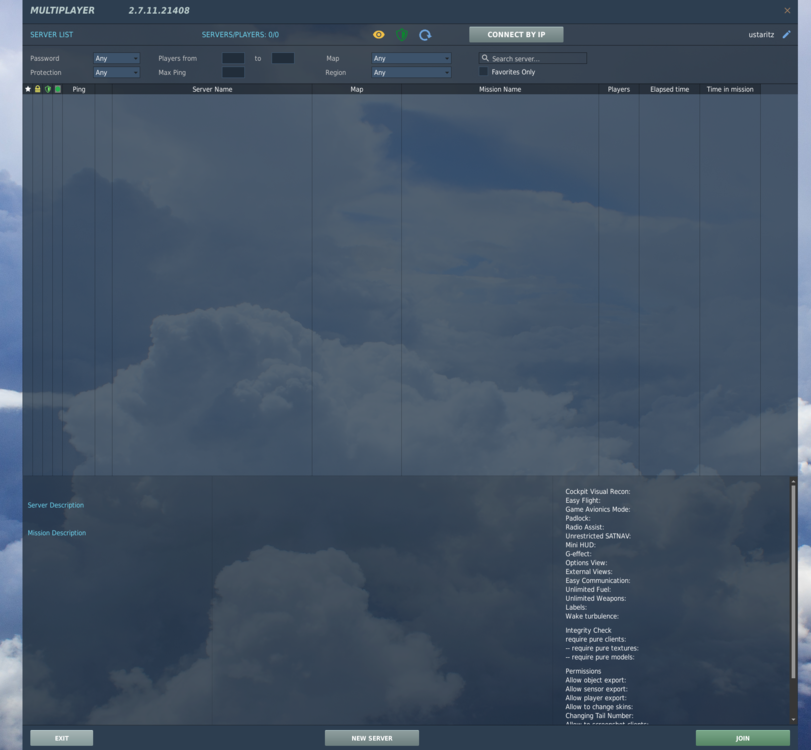The image size is (811, 750).
Task: Edit player name with pencil icon
Action: click(786, 35)
